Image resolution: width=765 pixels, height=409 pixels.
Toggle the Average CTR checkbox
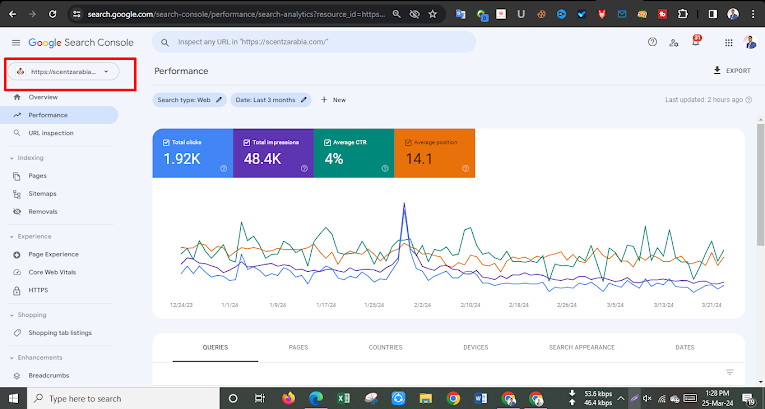[x=327, y=143]
